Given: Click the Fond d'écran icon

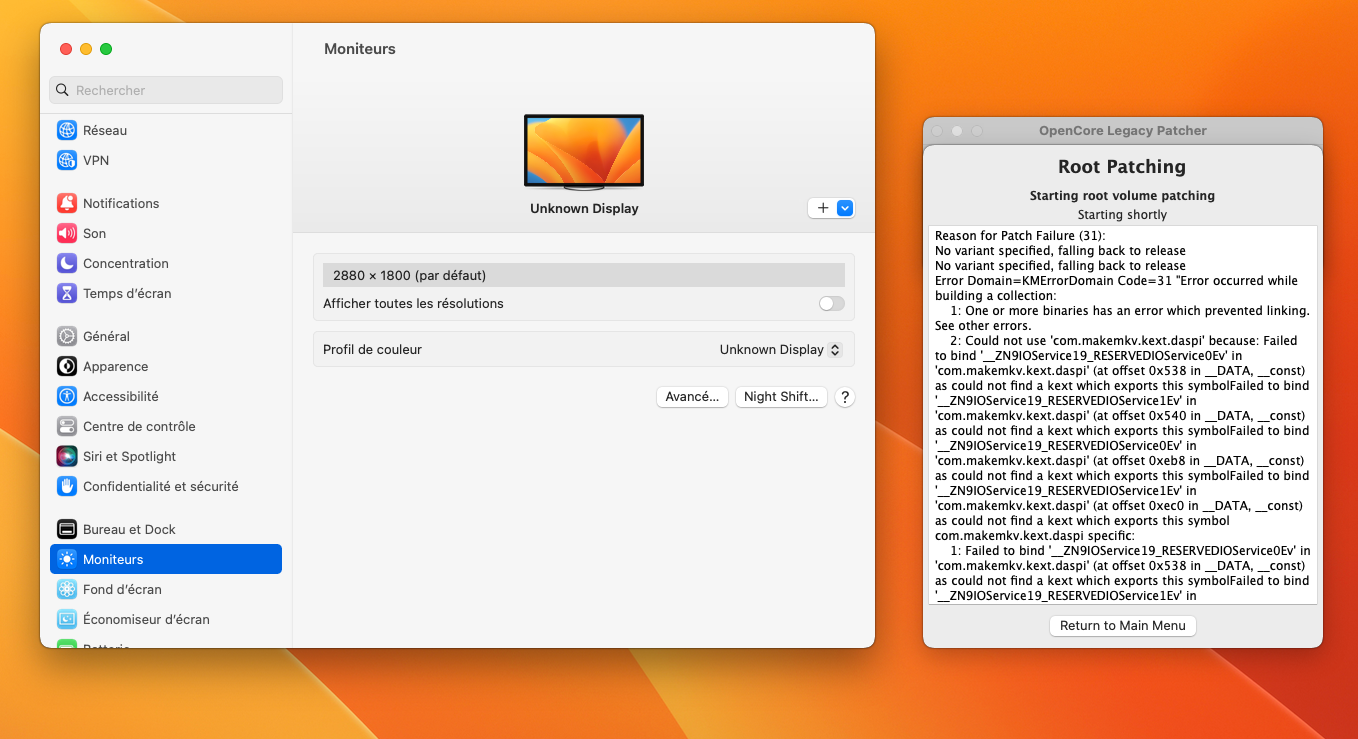Looking at the screenshot, I should click(x=67, y=589).
